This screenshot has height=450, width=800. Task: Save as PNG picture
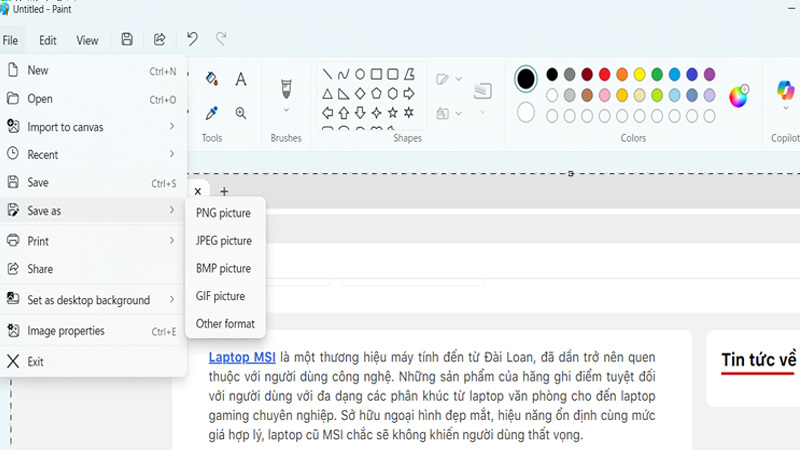click(x=225, y=213)
